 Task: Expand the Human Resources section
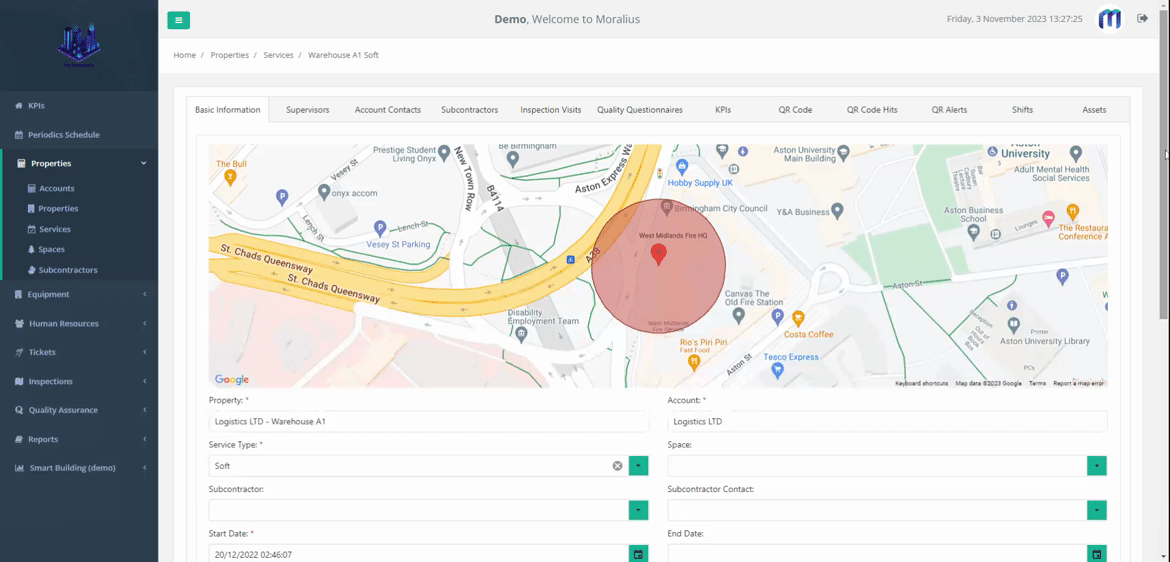pyautogui.click(x=79, y=323)
